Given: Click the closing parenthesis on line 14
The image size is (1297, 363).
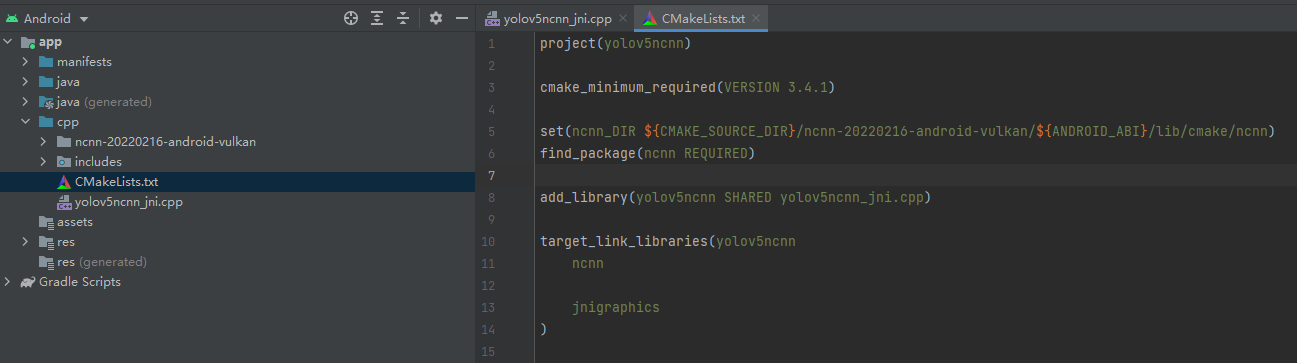Looking at the screenshot, I should (x=543, y=330).
